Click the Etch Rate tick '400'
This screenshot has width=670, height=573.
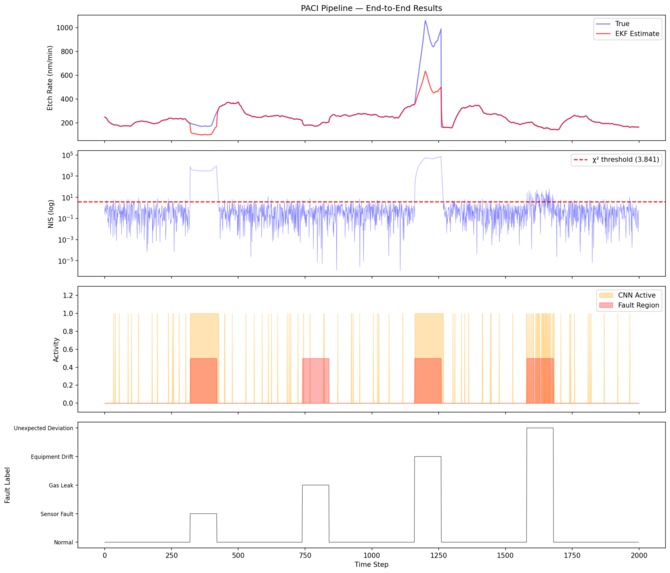coord(67,99)
